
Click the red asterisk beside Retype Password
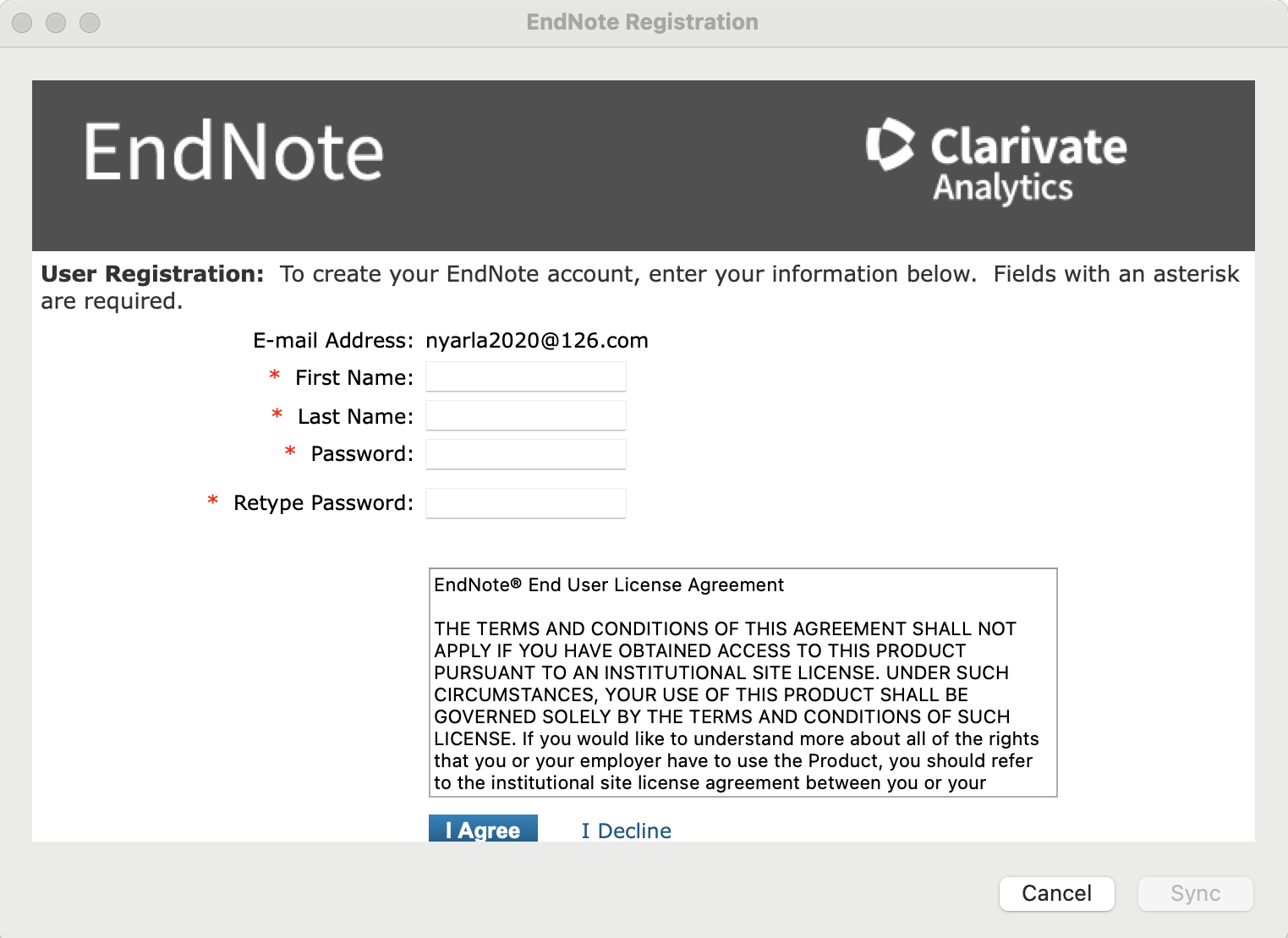click(x=213, y=502)
